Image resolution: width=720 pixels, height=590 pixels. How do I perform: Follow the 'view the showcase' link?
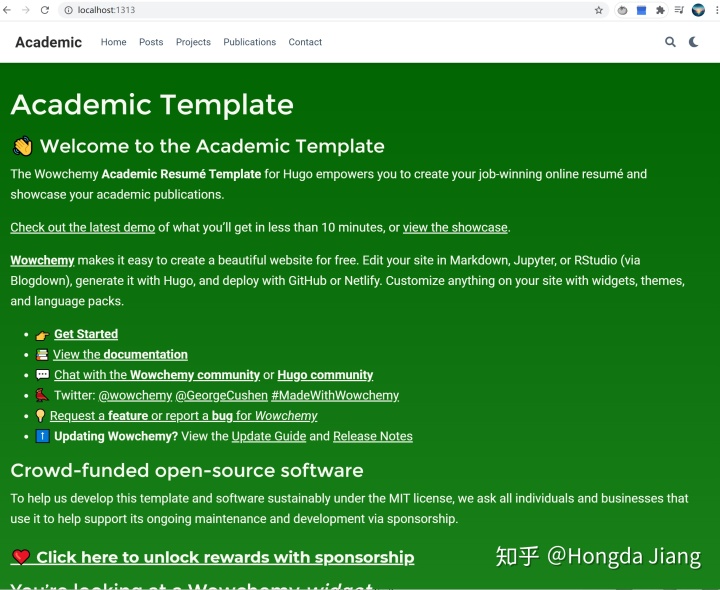[455, 227]
